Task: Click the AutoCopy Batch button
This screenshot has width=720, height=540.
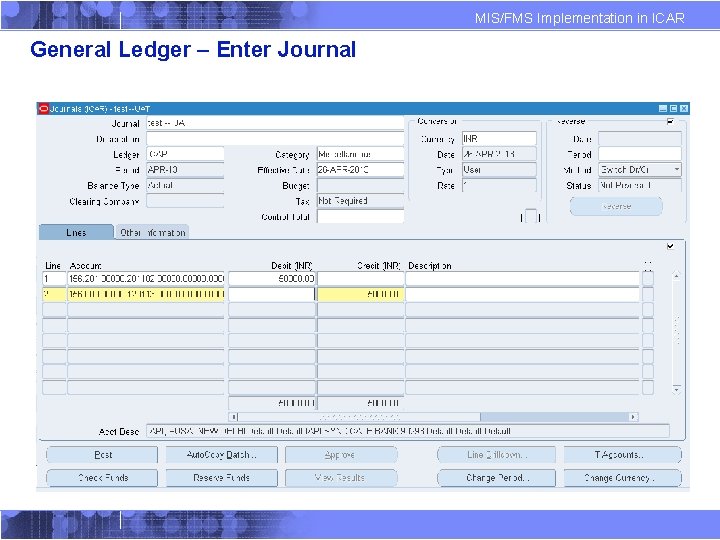Action: click(x=221, y=455)
